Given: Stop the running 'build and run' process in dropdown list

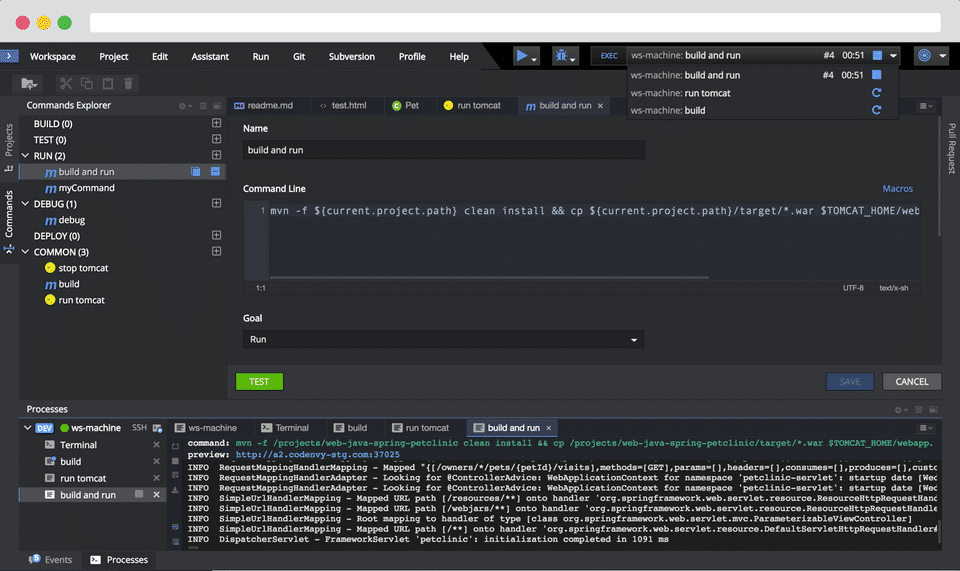Looking at the screenshot, I should pyautogui.click(x=876, y=75).
